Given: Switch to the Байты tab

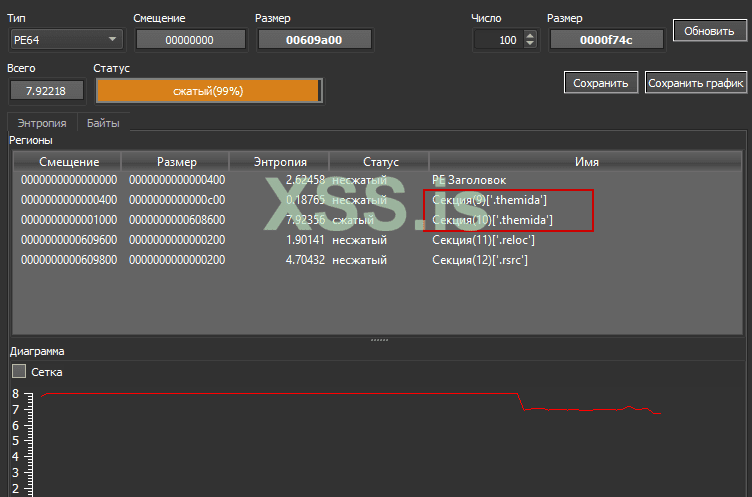Looking at the screenshot, I should pyautogui.click(x=103, y=123).
